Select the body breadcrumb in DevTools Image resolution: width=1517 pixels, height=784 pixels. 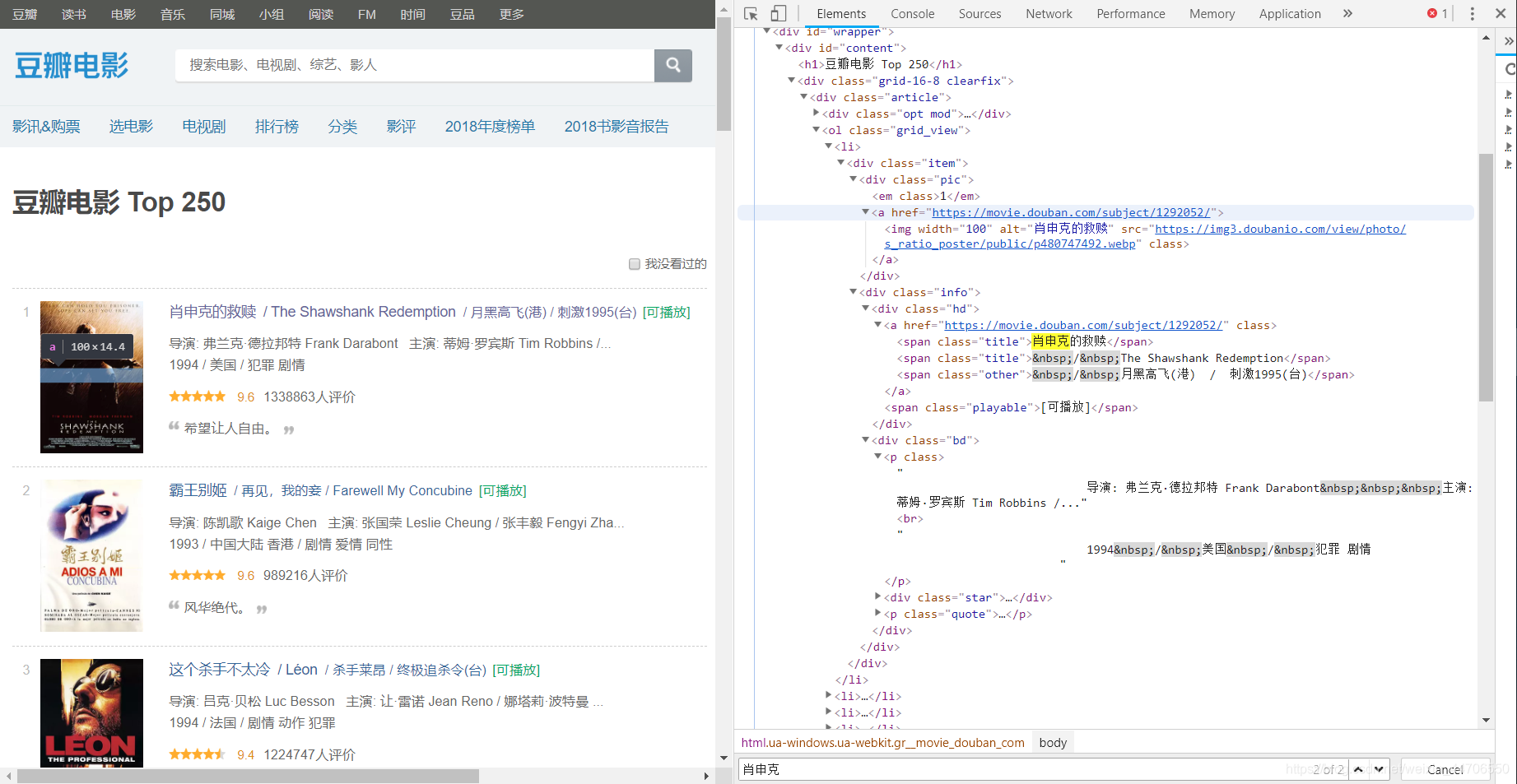pos(1053,743)
